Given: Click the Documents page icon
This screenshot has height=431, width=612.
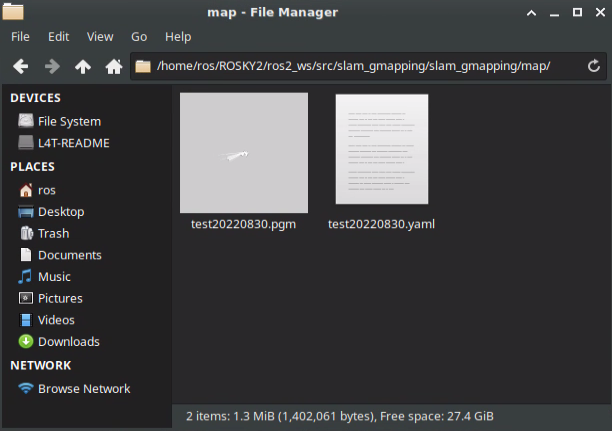Looking at the screenshot, I should point(26,255).
